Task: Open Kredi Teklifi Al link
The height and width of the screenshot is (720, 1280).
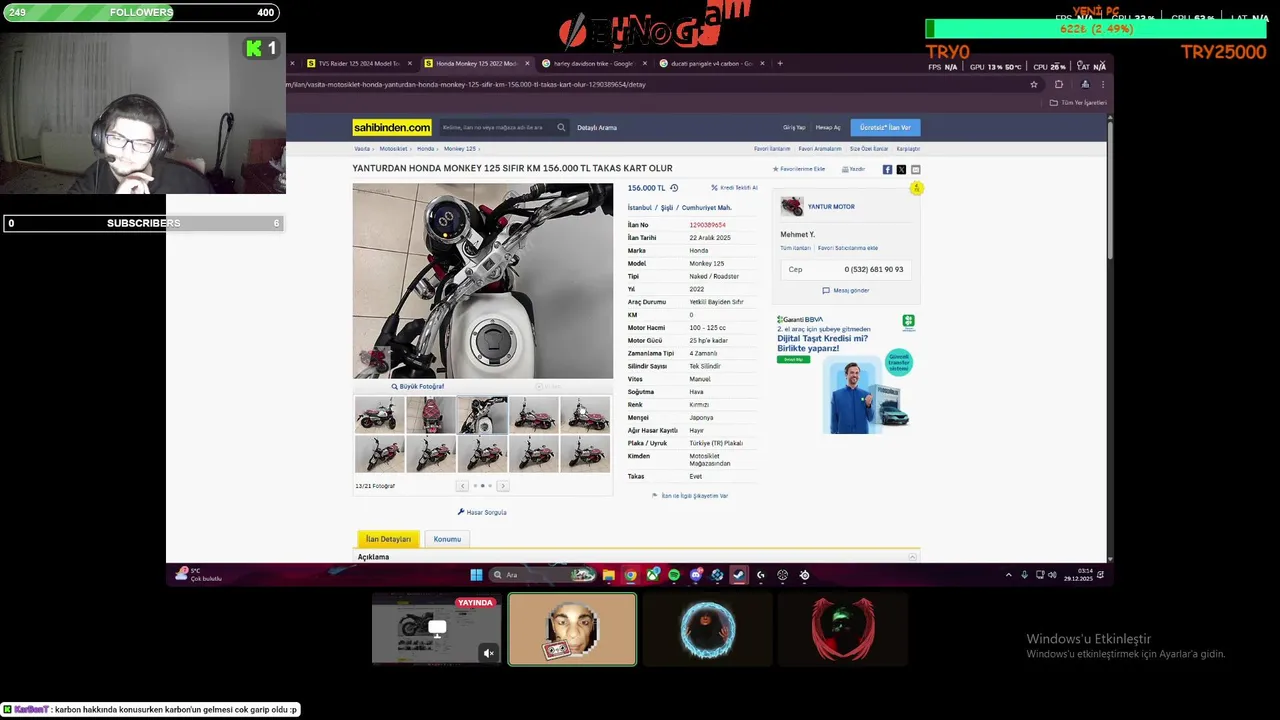Action: [735, 188]
